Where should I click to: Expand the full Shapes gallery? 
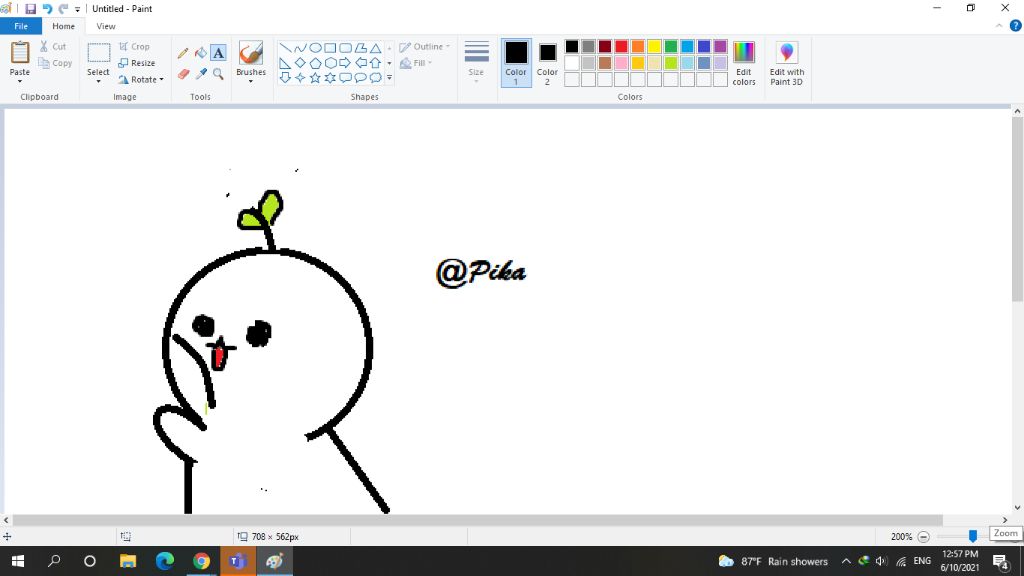389,78
